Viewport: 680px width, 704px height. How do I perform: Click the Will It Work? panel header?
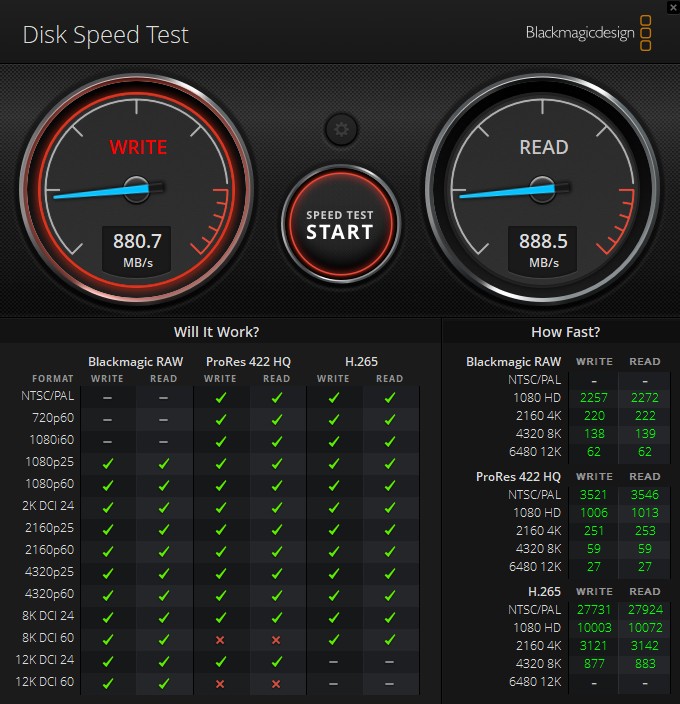coord(216,332)
